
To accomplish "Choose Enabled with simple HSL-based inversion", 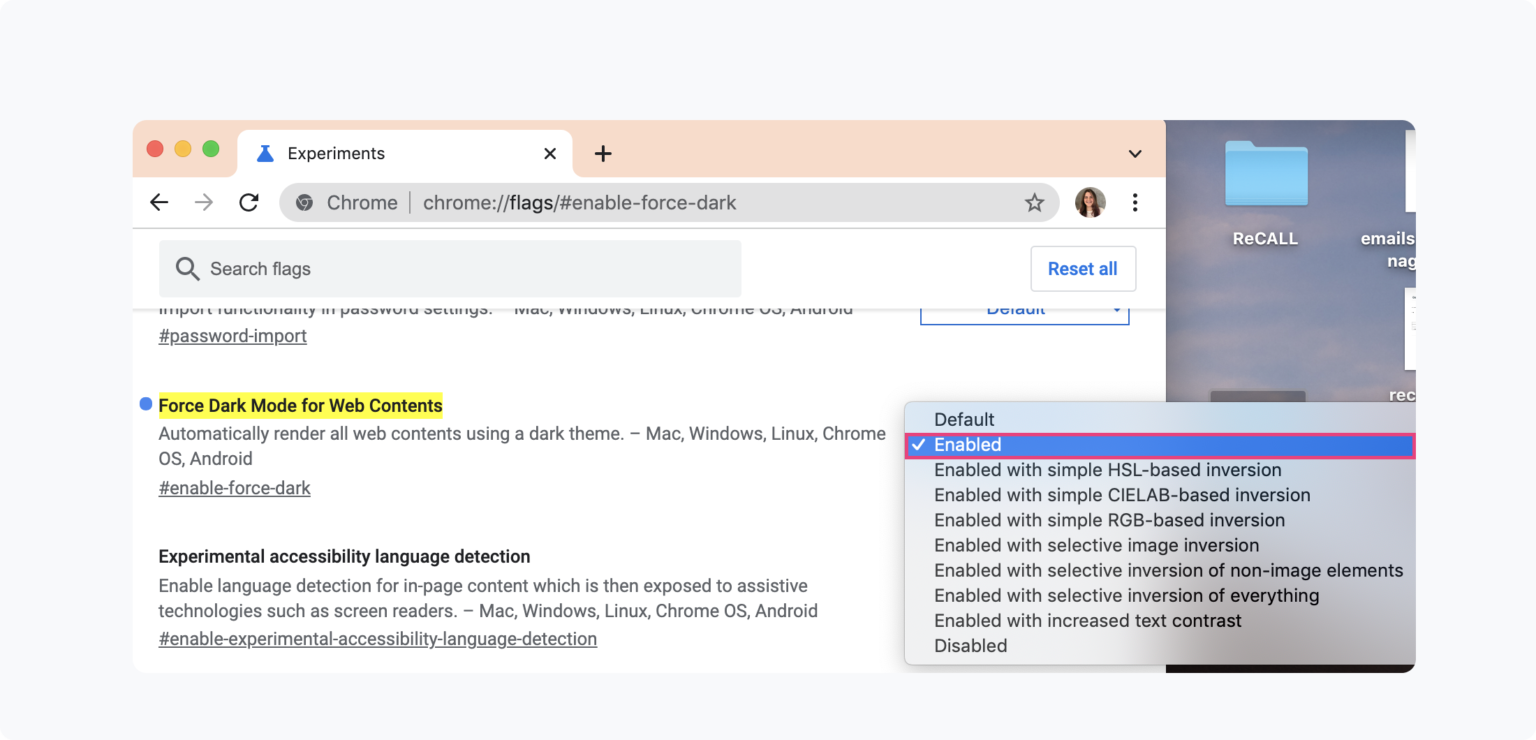I will tap(1107, 470).
